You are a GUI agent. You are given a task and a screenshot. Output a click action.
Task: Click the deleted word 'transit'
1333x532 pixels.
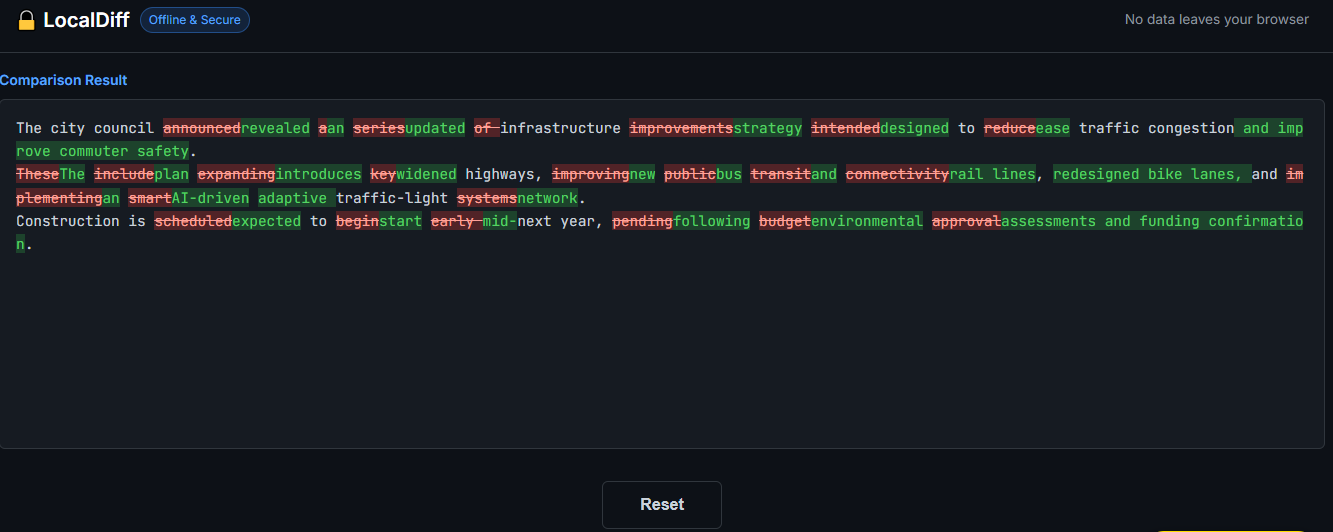[x=781, y=174]
